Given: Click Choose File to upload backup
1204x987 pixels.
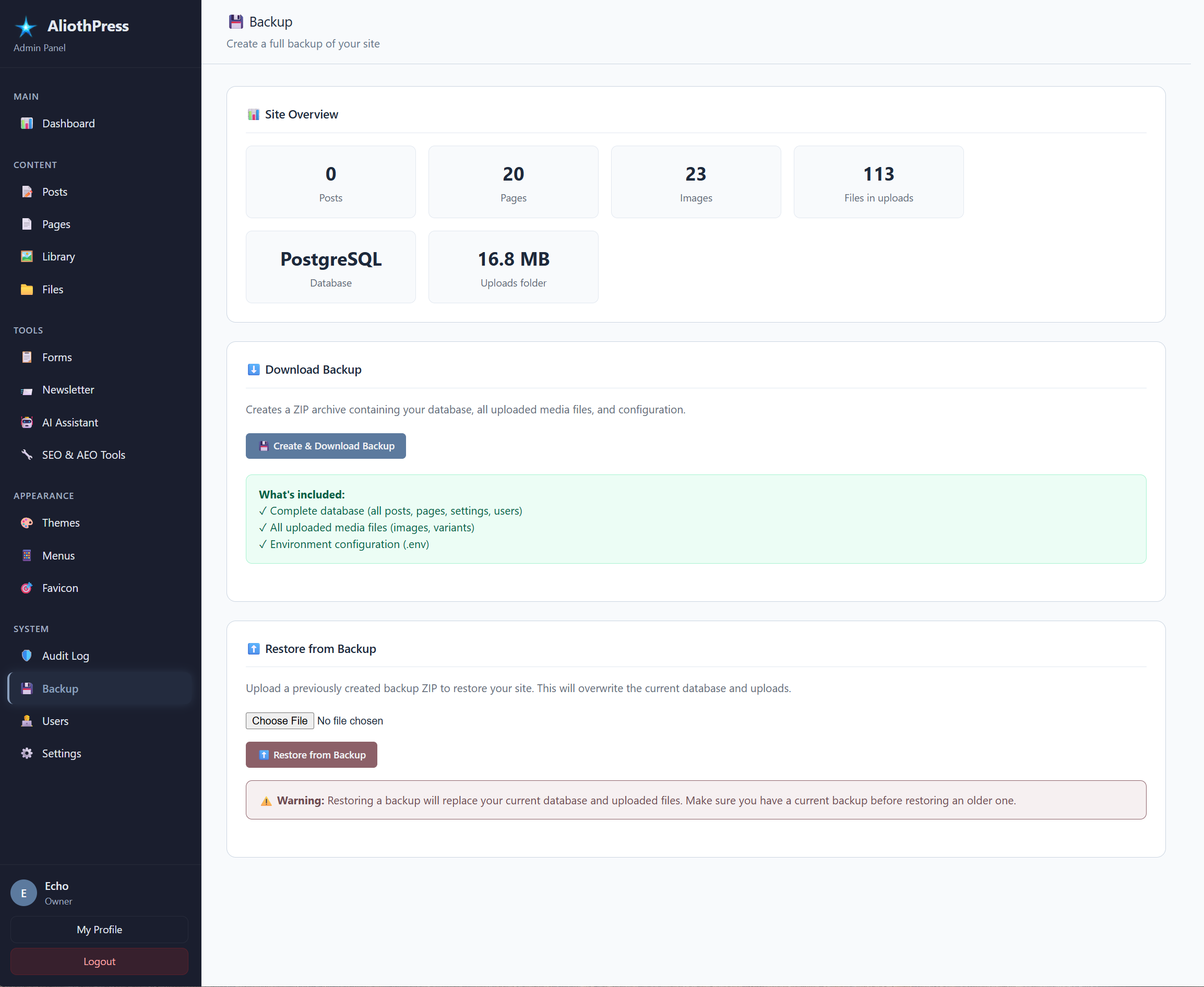Looking at the screenshot, I should pyautogui.click(x=280, y=720).
